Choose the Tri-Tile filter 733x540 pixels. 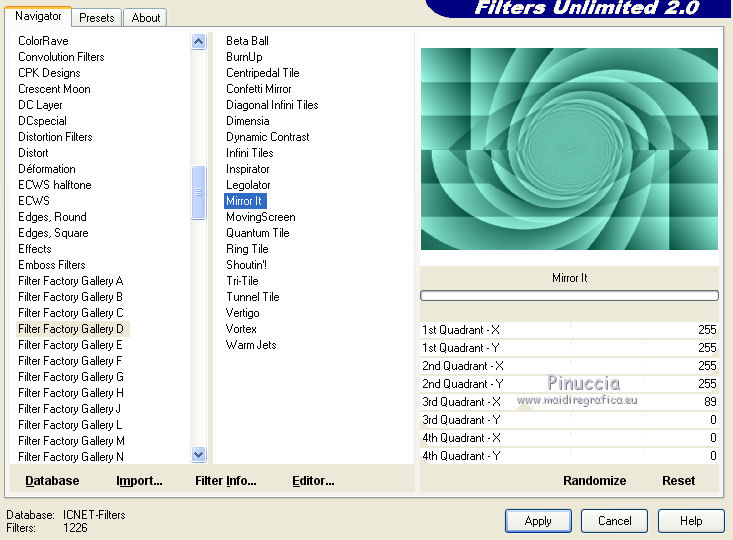pyautogui.click(x=242, y=281)
